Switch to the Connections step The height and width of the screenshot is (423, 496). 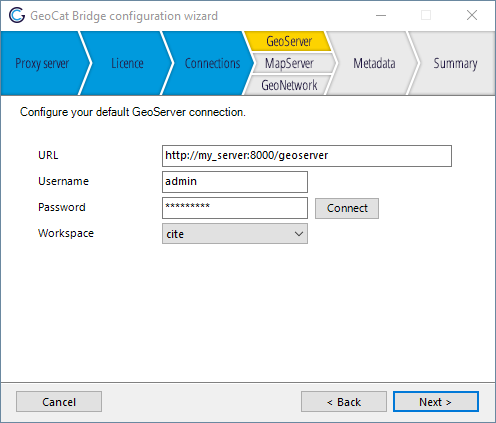tap(212, 63)
